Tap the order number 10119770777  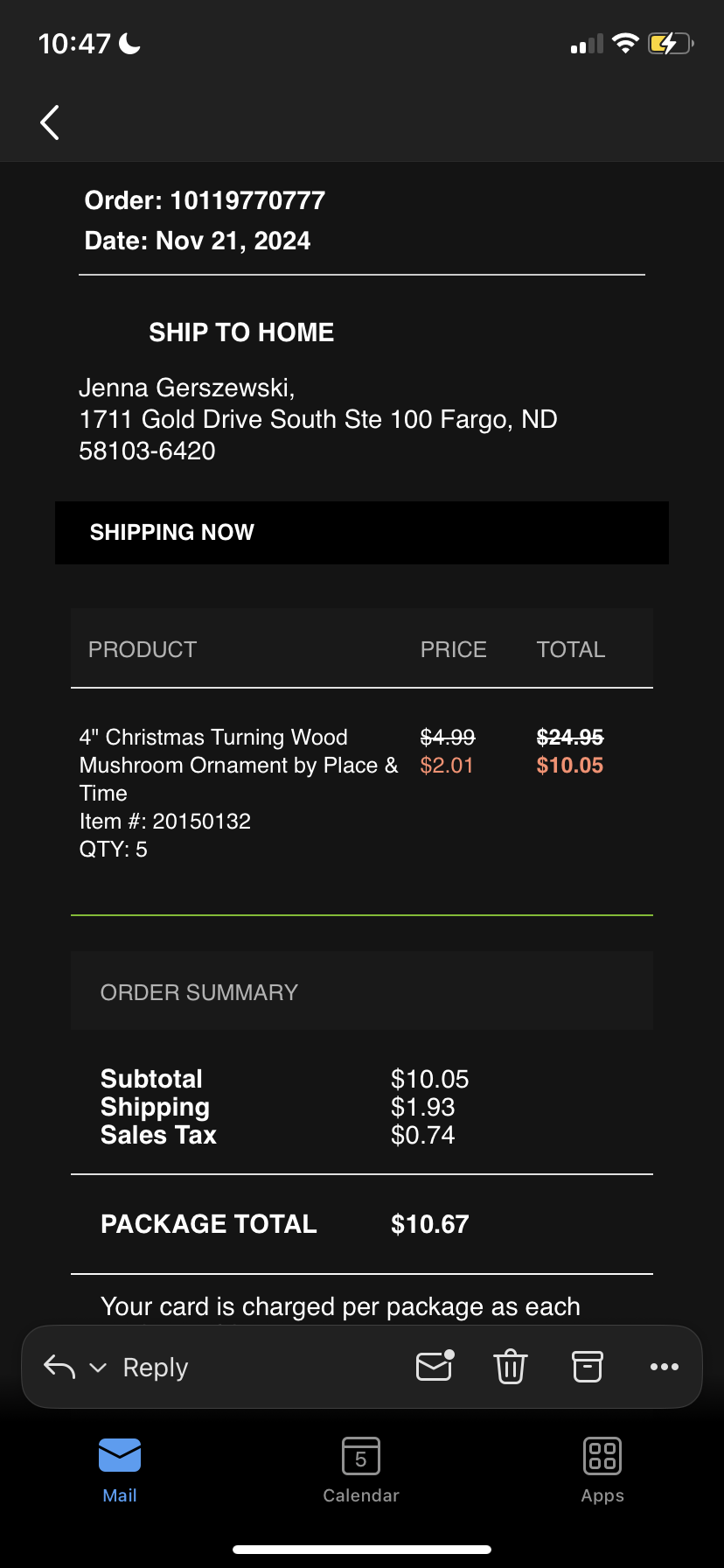pos(247,201)
